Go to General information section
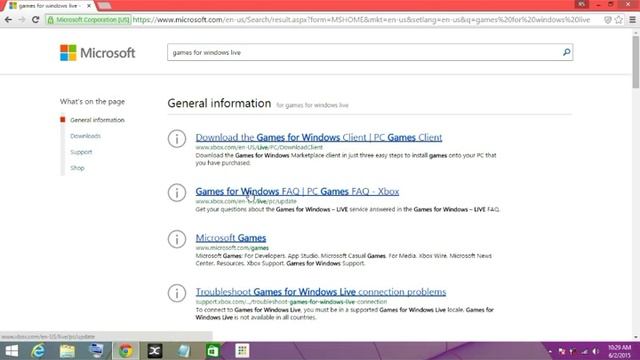The image size is (640, 360). click(97, 120)
